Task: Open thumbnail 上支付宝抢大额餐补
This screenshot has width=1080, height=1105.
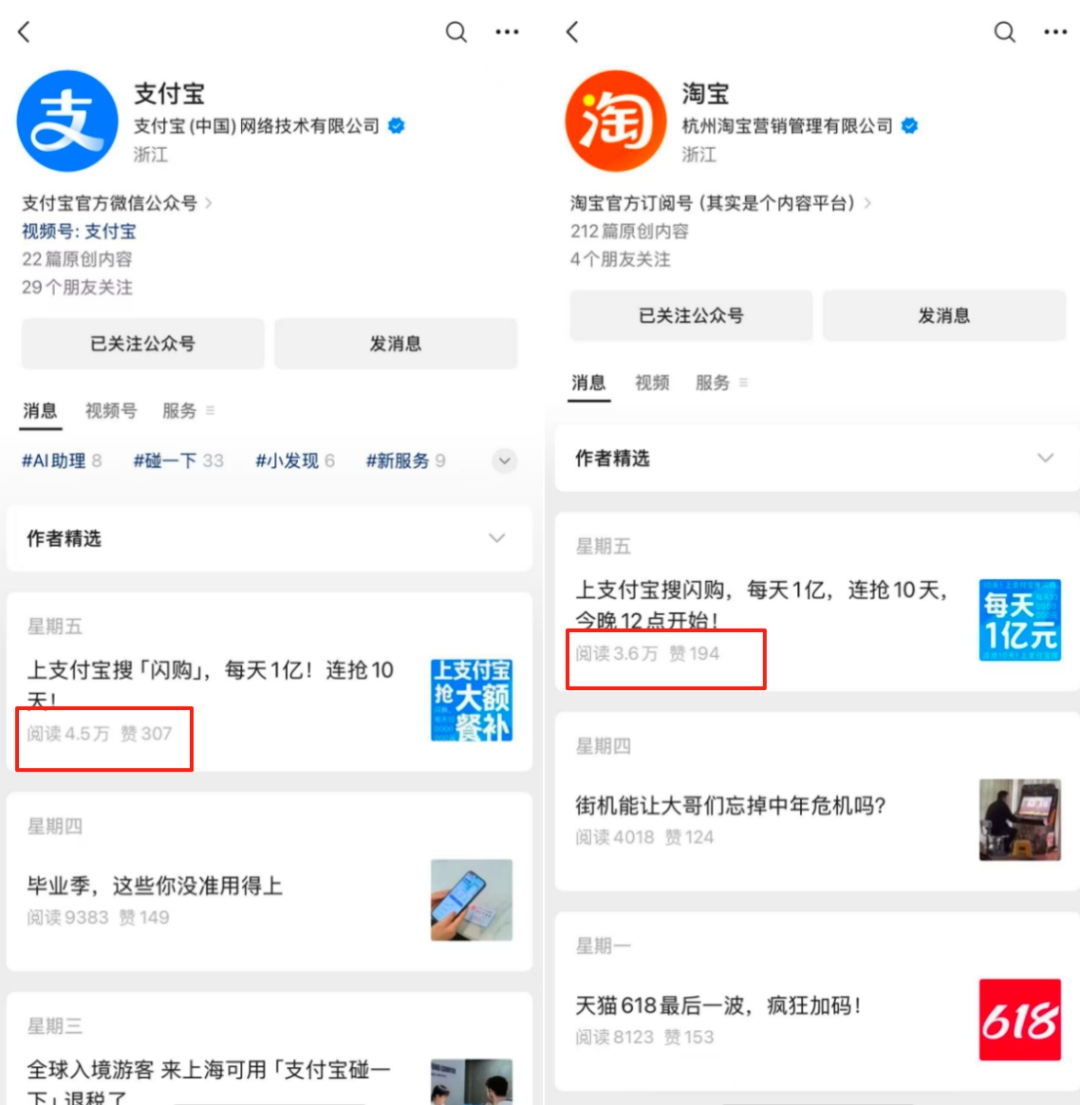Action: click(x=471, y=700)
